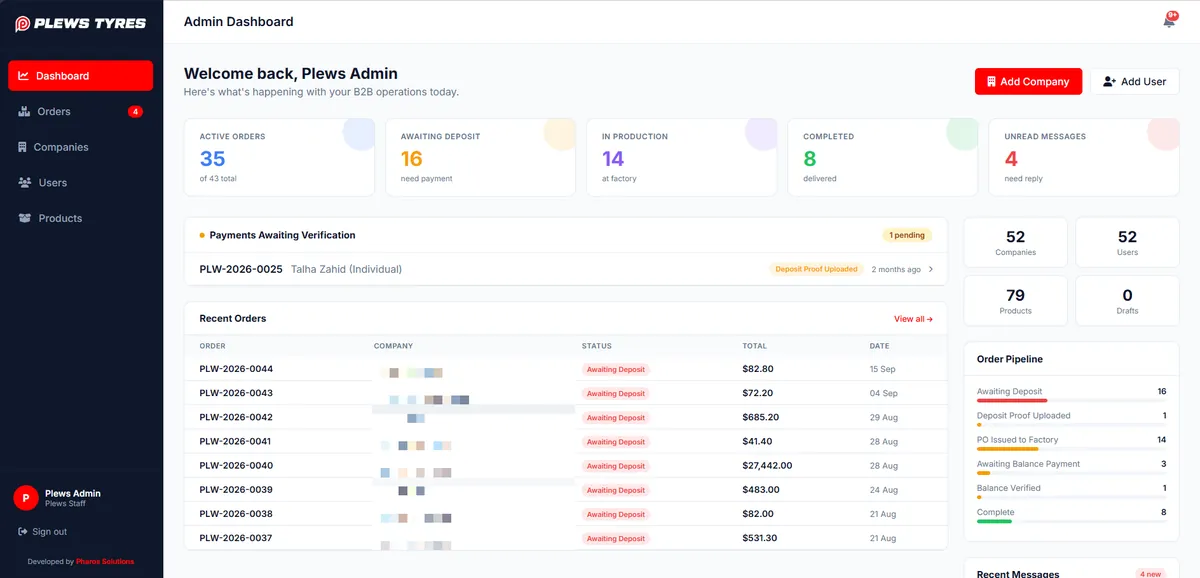Click the Add User button
This screenshot has height=578, width=1200.
click(x=1134, y=82)
